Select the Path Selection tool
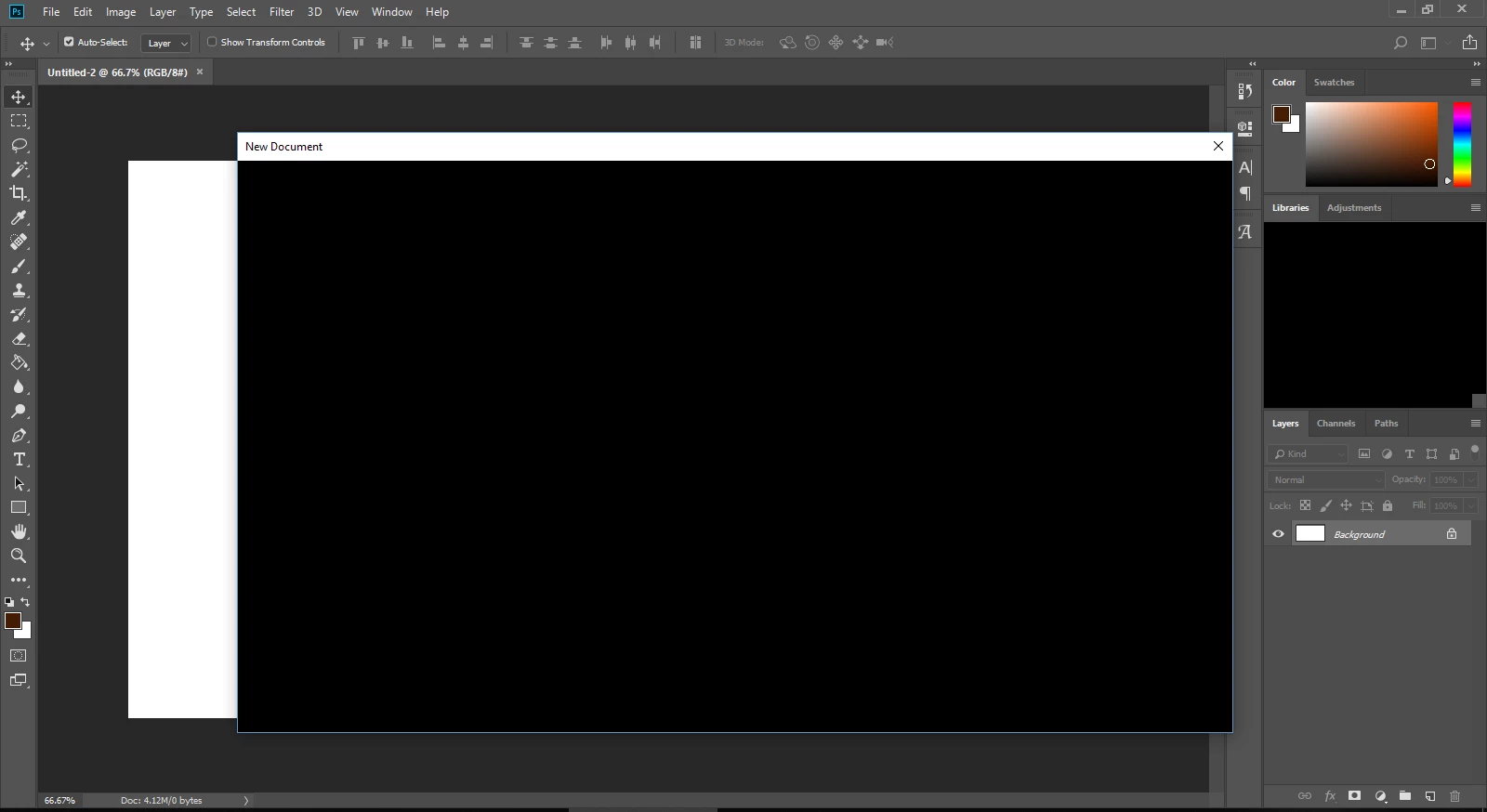Viewport: 1487px width, 812px height. tap(19, 483)
